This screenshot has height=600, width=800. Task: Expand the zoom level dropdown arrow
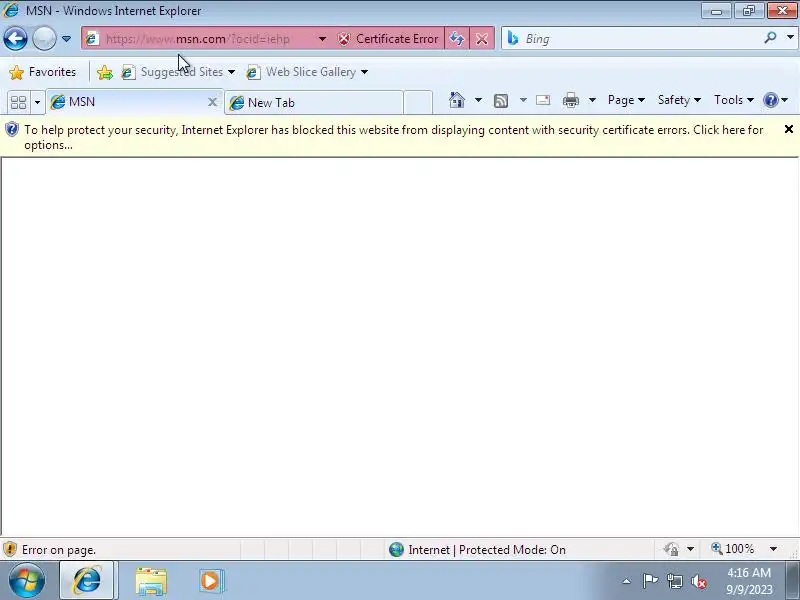tap(773, 549)
